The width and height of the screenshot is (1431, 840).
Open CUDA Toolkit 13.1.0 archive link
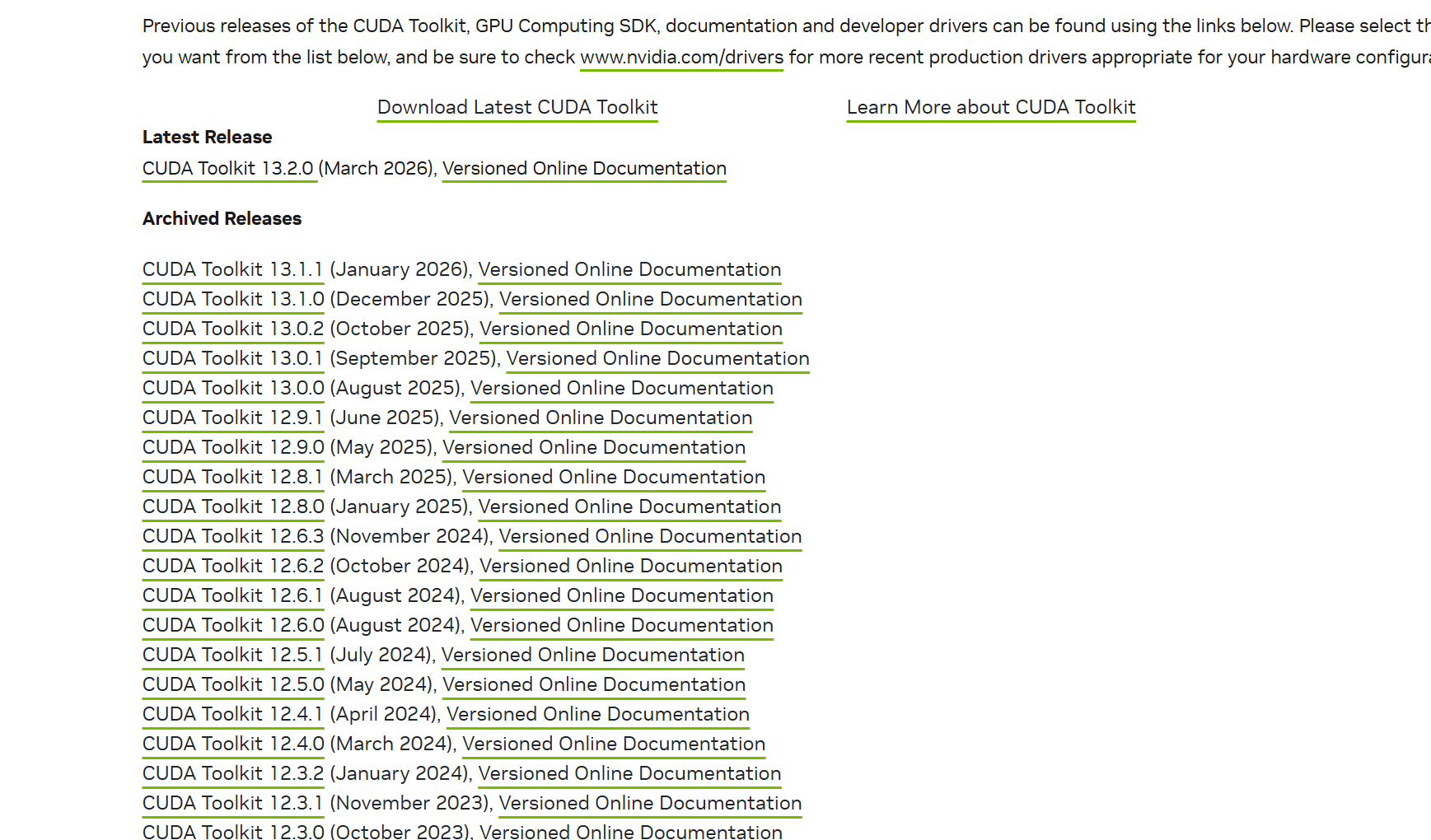233,300
